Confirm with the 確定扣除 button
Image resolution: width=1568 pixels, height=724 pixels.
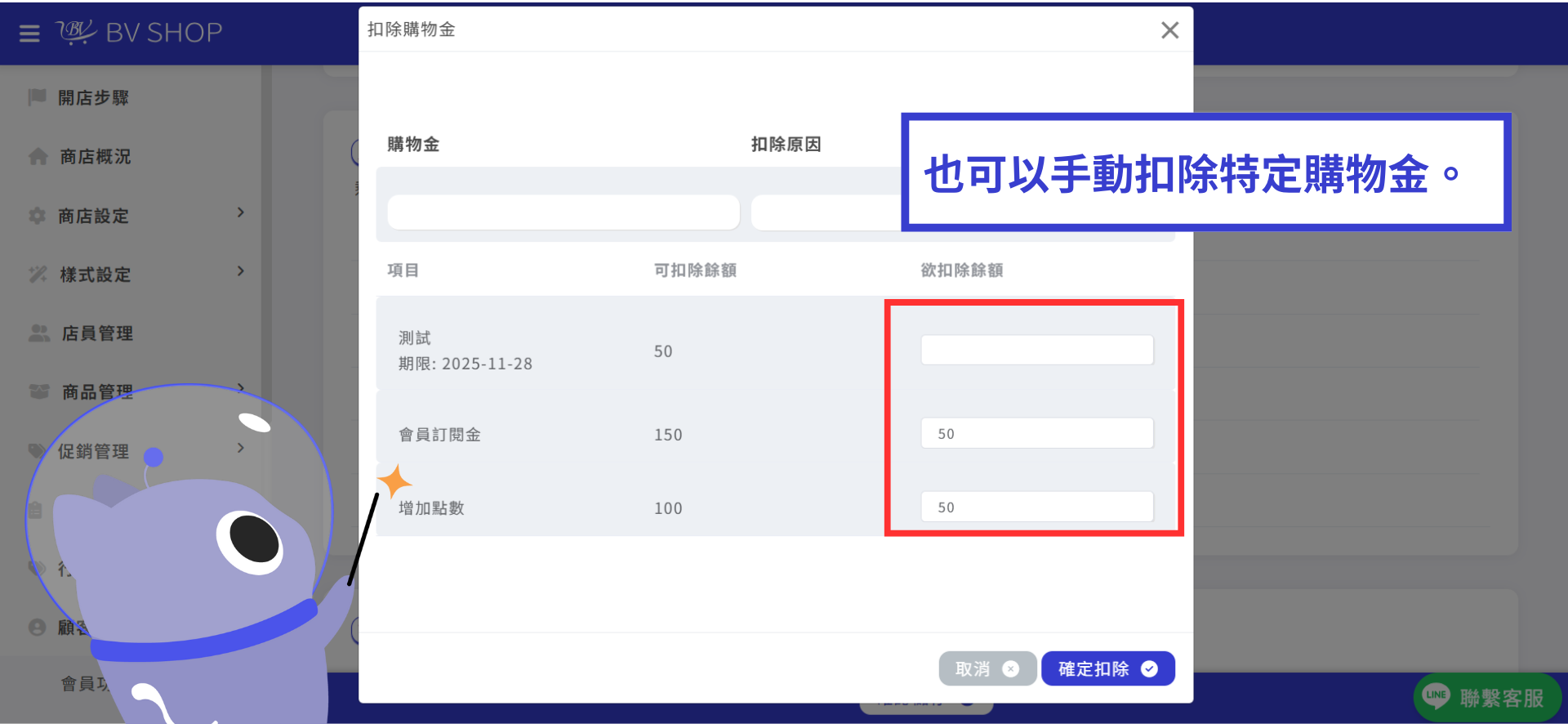tap(1108, 668)
